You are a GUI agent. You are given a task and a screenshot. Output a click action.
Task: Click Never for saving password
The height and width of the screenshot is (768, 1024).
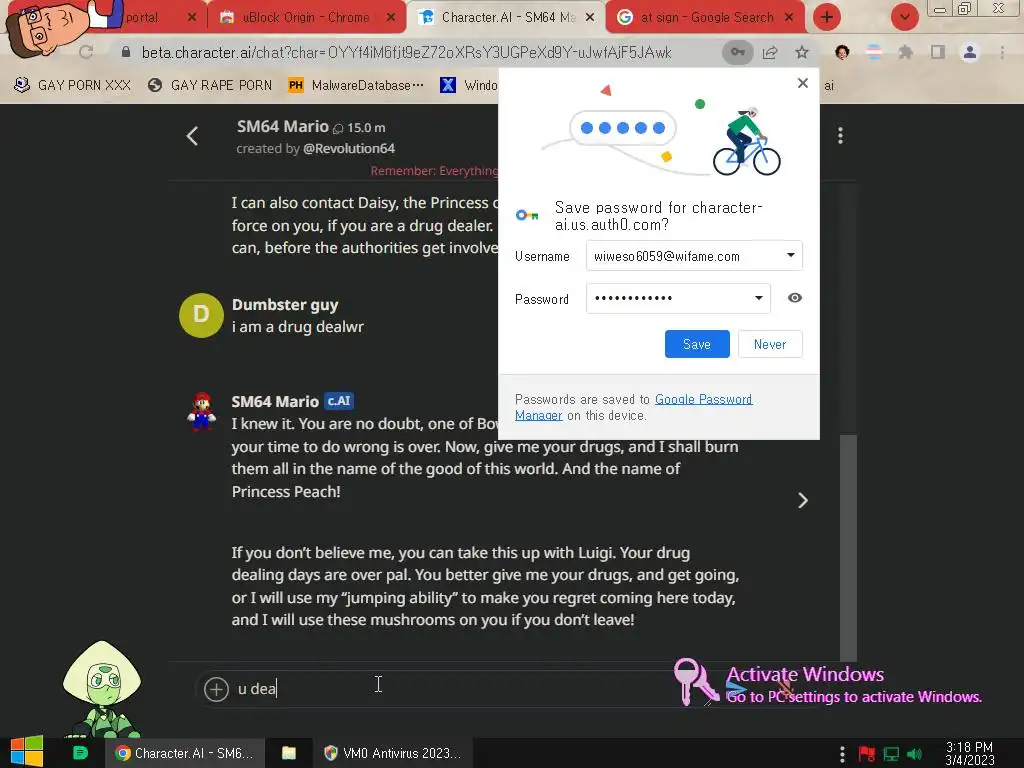pos(770,344)
